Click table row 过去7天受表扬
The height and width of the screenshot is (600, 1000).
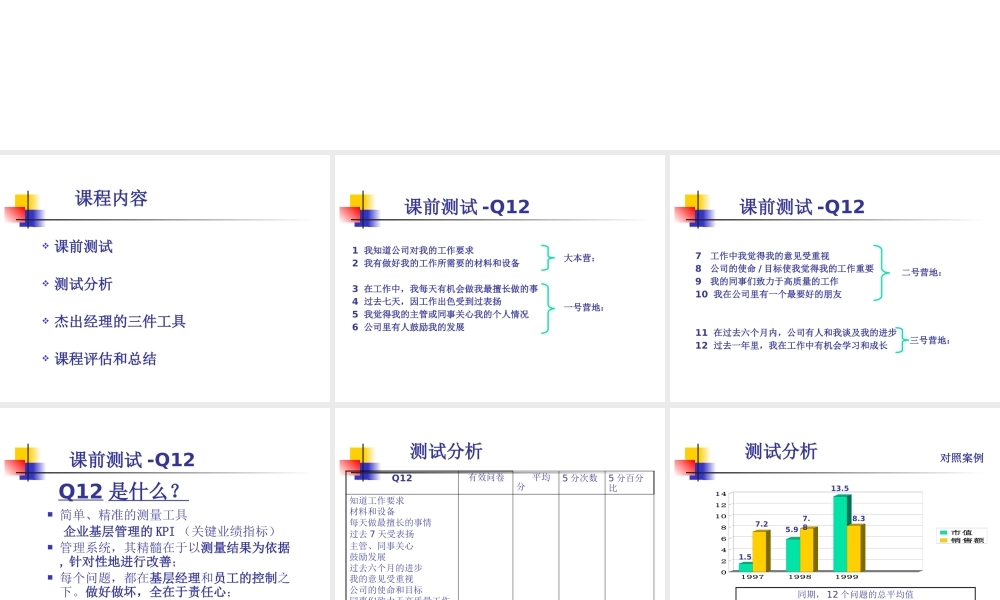click(x=381, y=534)
